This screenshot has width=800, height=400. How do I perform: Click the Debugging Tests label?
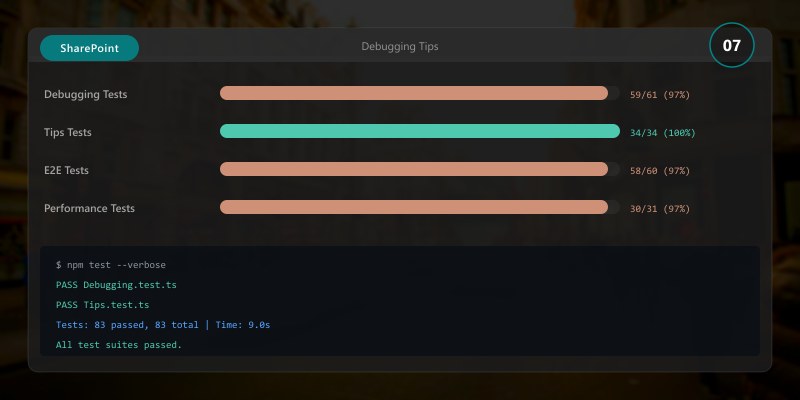point(86,94)
